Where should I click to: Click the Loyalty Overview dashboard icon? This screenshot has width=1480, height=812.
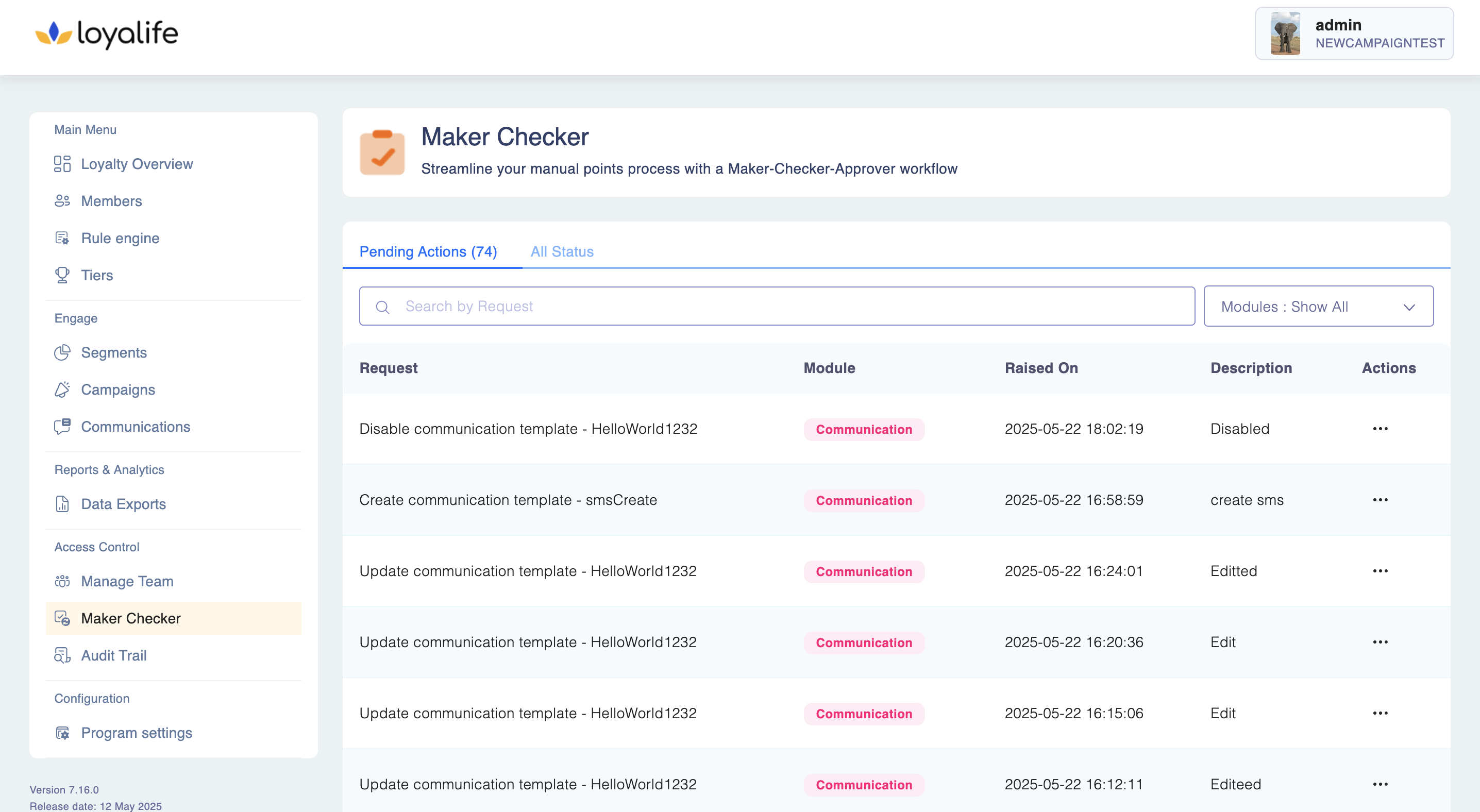(62, 164)
